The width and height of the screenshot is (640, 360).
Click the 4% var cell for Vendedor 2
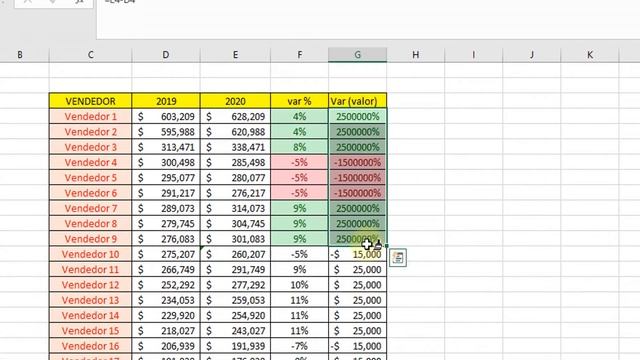pos(299,132)
